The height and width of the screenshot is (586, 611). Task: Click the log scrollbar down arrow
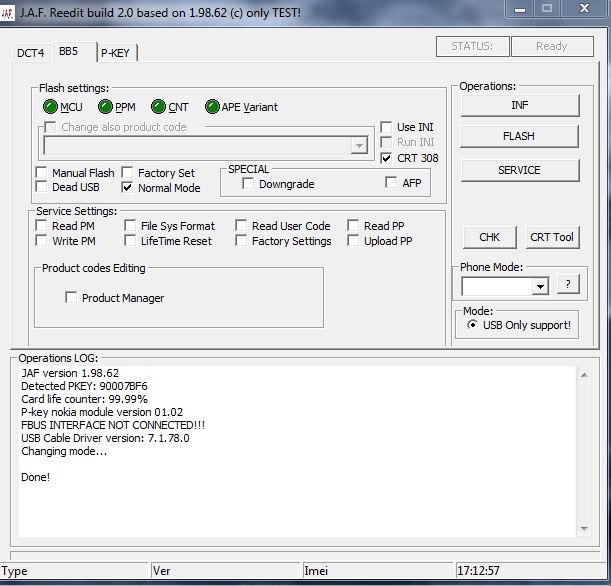pos(584,528)
